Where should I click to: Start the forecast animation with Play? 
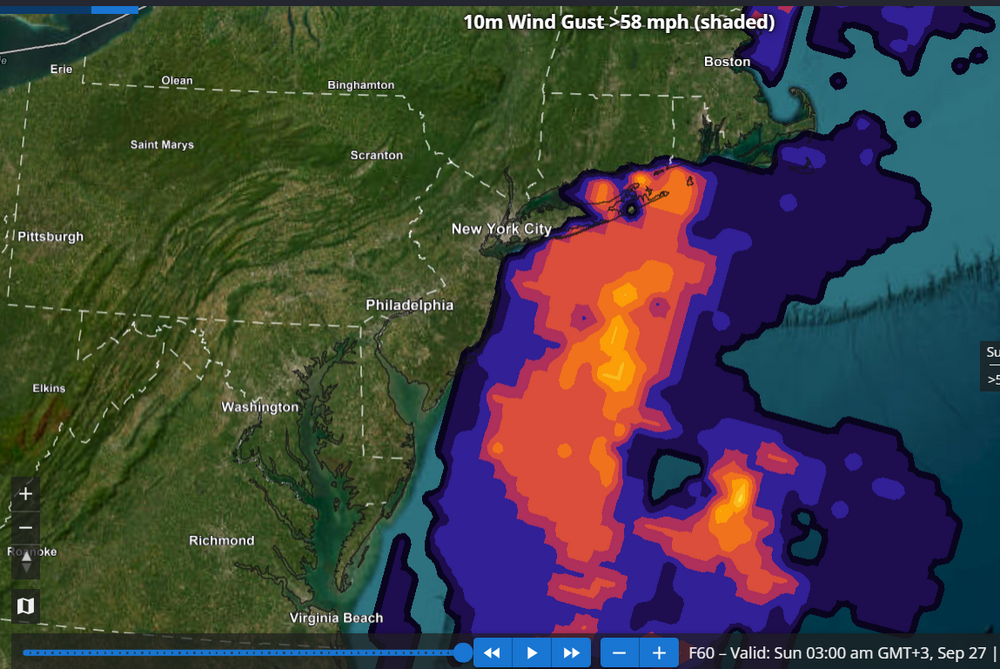(x=532, y=652)
